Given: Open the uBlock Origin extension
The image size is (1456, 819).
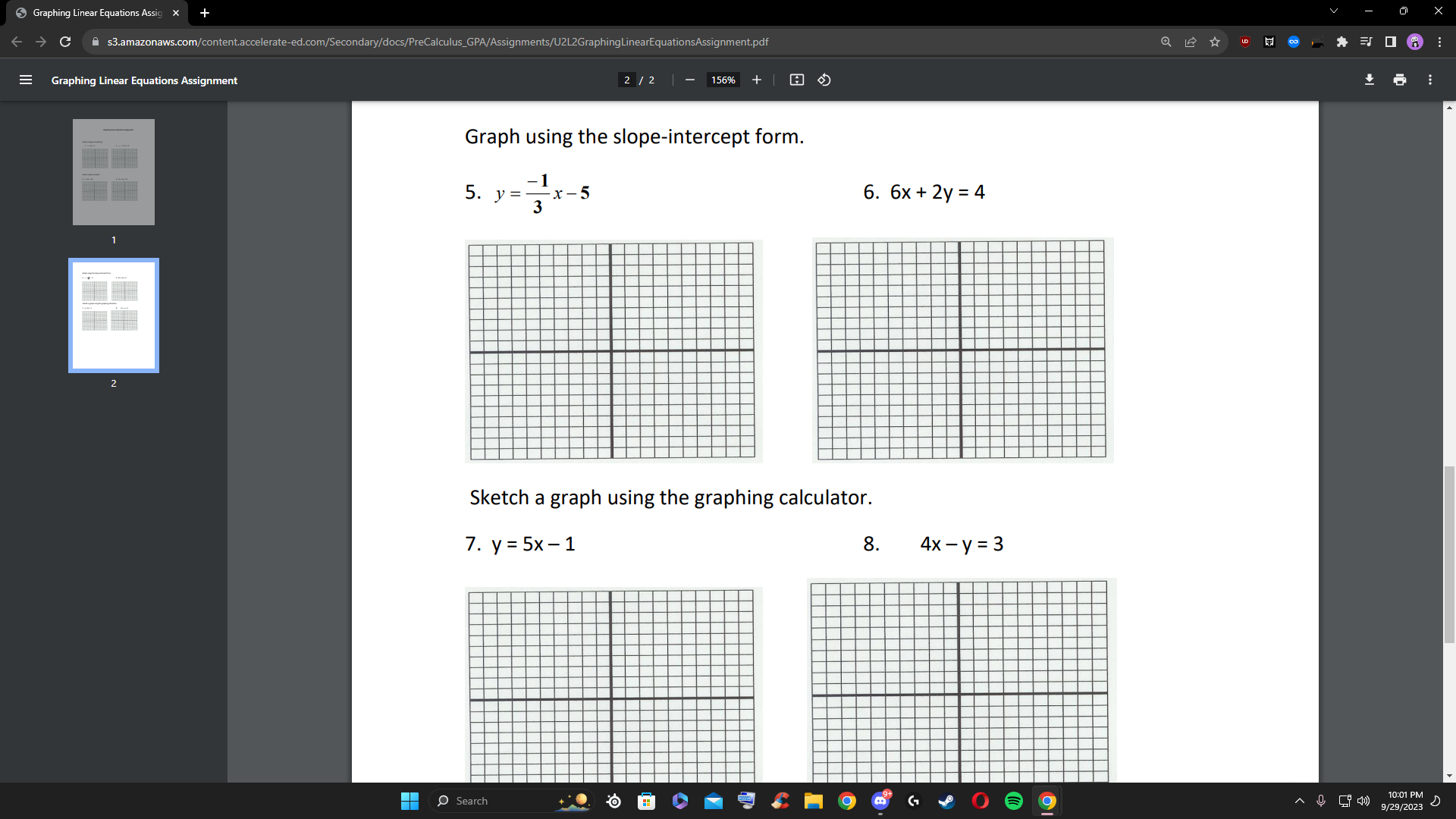Looking at the screenshot, I should 1244,42.
